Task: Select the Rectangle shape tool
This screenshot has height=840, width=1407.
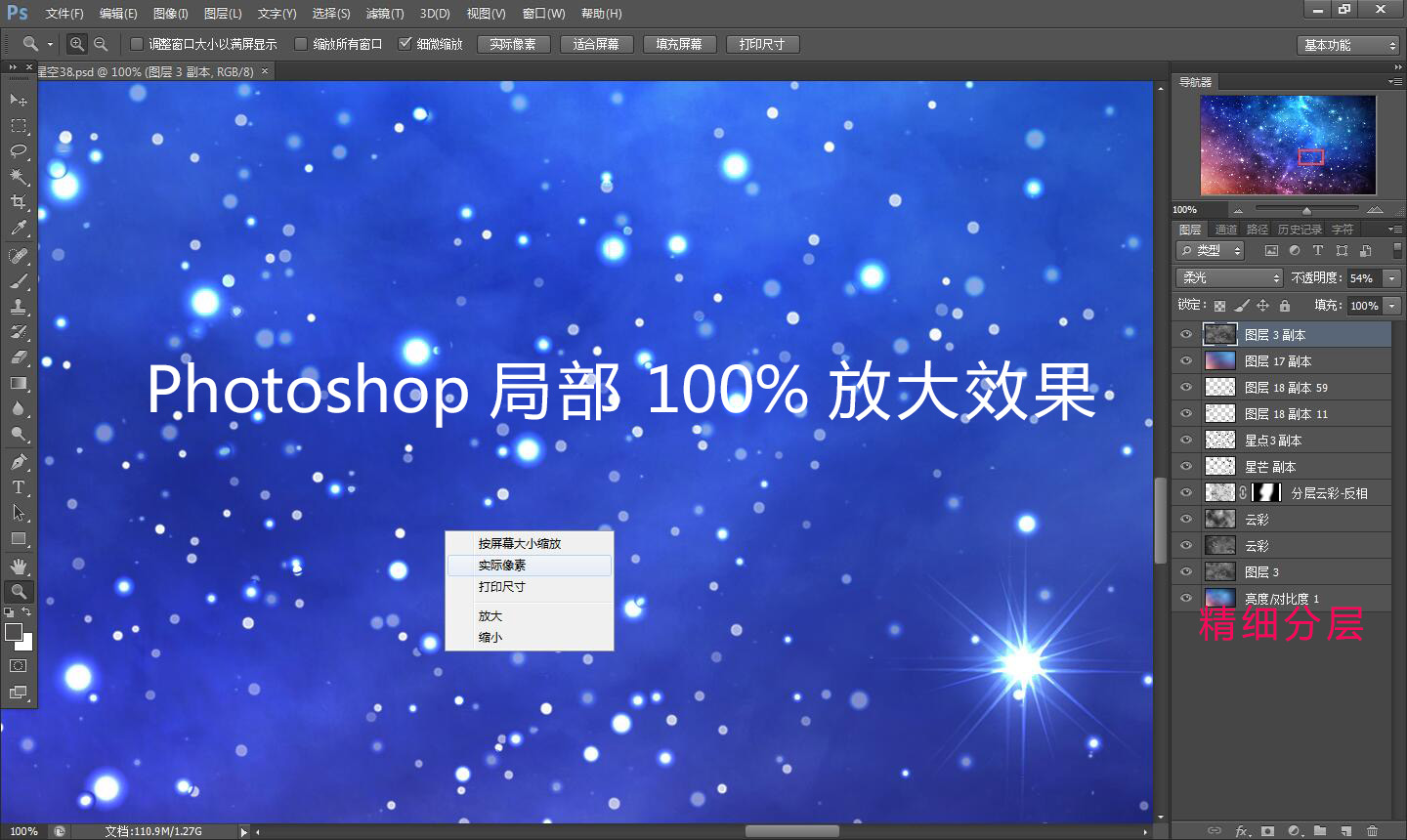Action: click(19, 538)
